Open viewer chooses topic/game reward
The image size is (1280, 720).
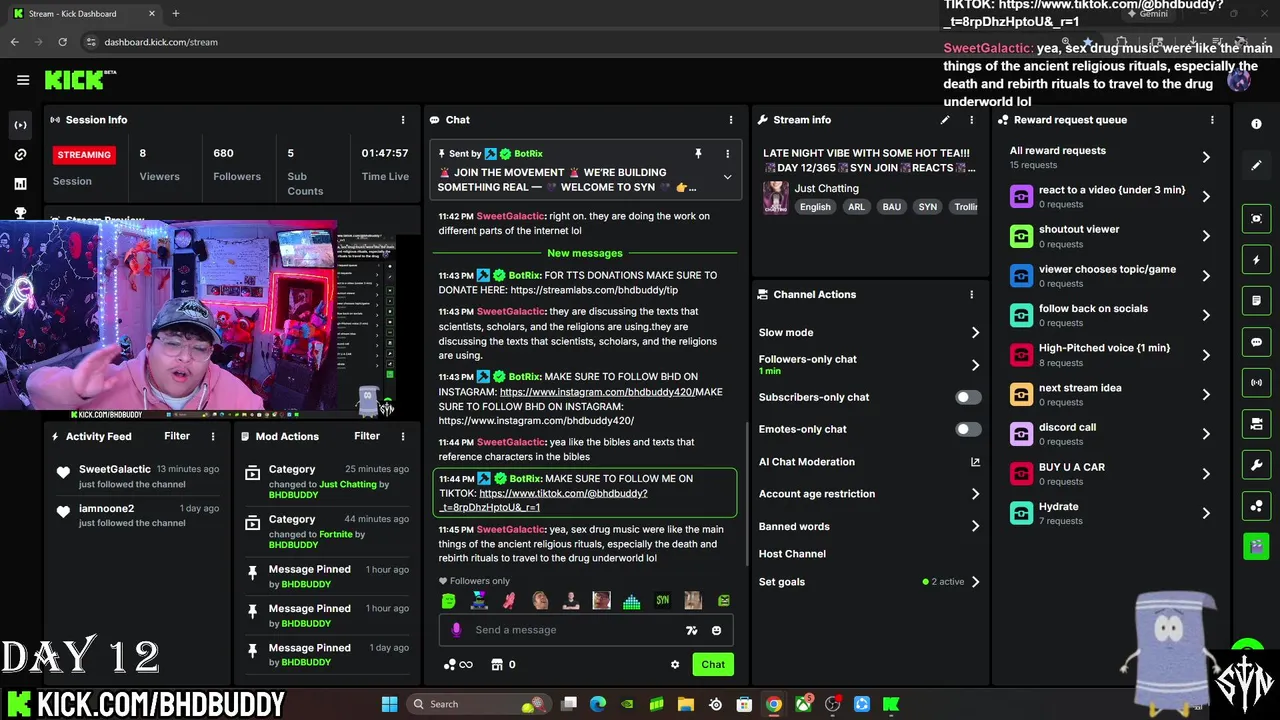click(x=1111, y=275)
